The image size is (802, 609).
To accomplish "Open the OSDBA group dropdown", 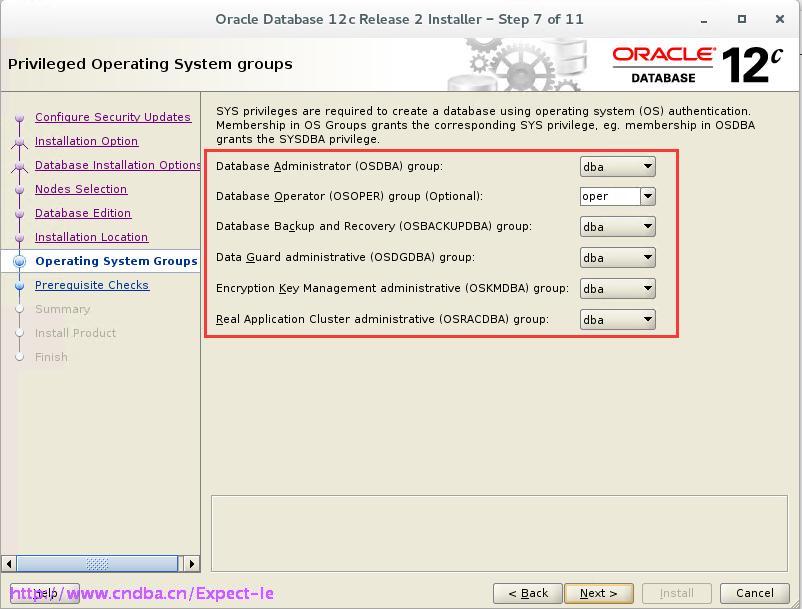I will coord(617,167).
